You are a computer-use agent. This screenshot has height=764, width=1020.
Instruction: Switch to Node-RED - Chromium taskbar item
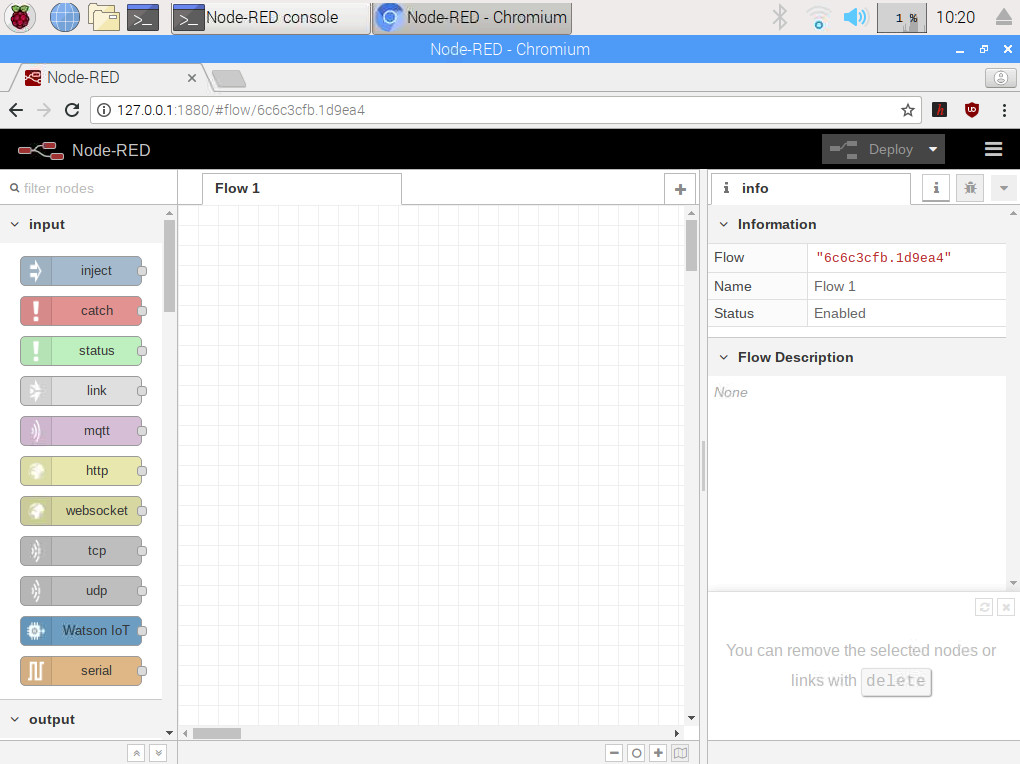point(472,18)
